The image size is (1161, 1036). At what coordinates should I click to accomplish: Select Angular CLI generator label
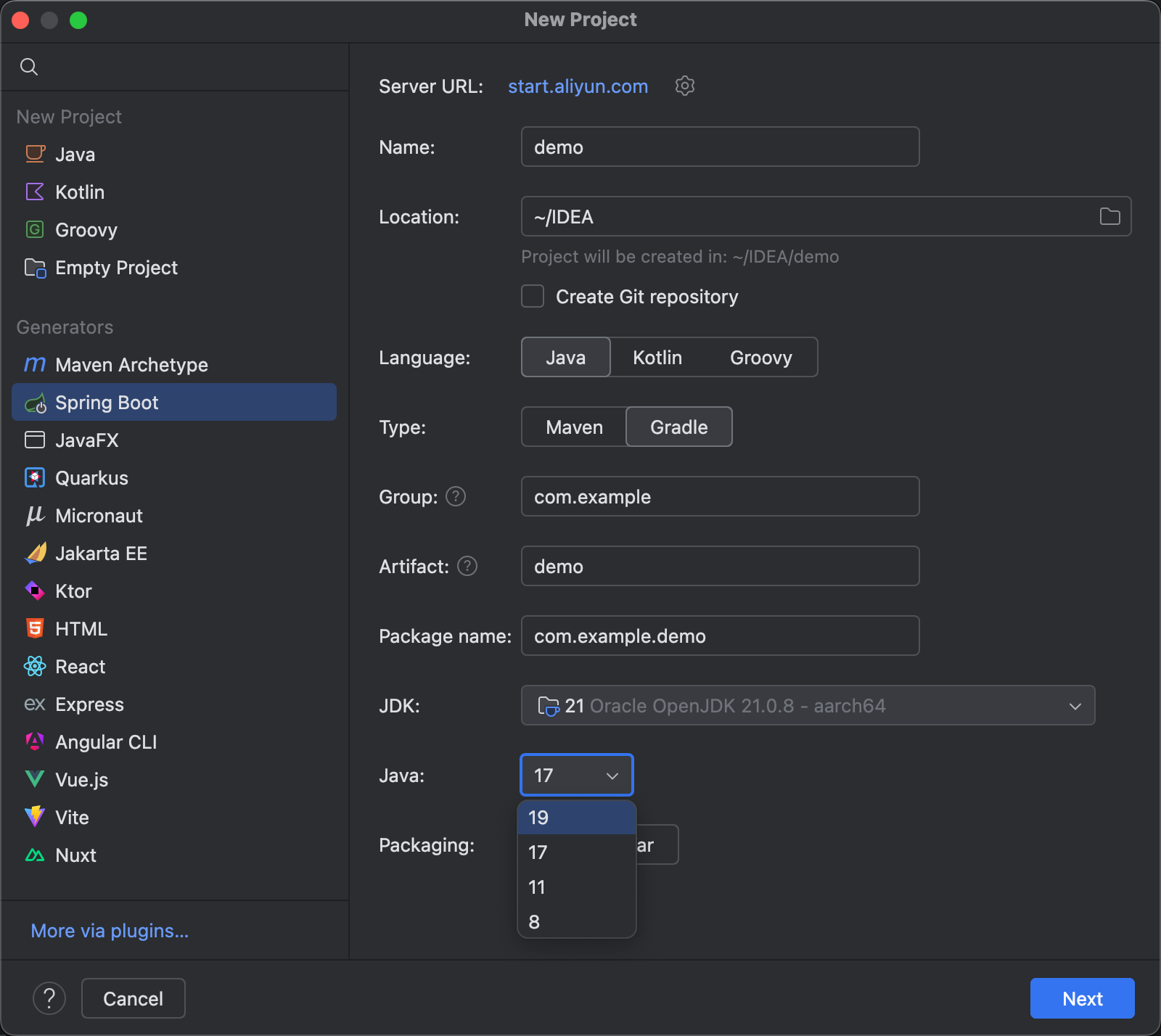[x=106, y=742]
